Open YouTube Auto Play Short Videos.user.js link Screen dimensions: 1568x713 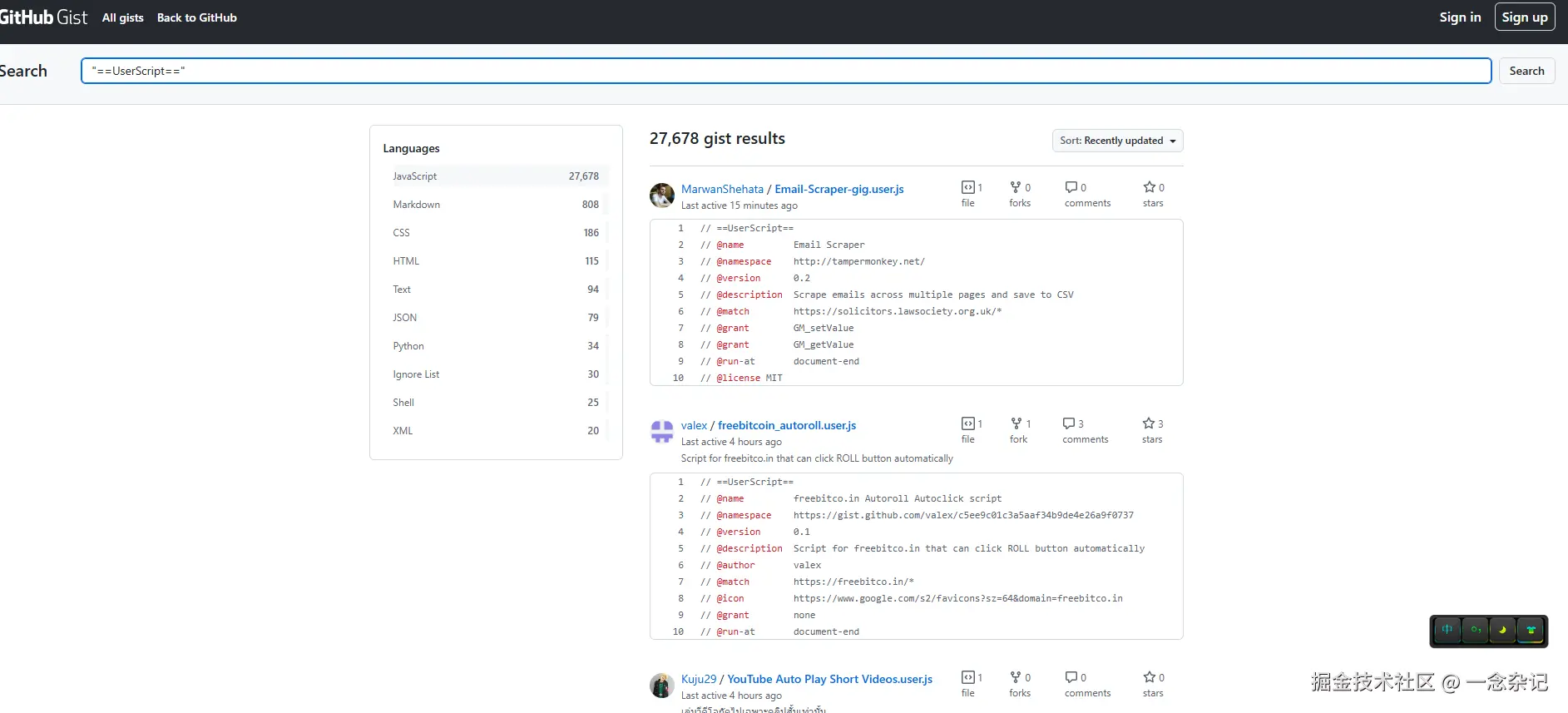[830, 679]
